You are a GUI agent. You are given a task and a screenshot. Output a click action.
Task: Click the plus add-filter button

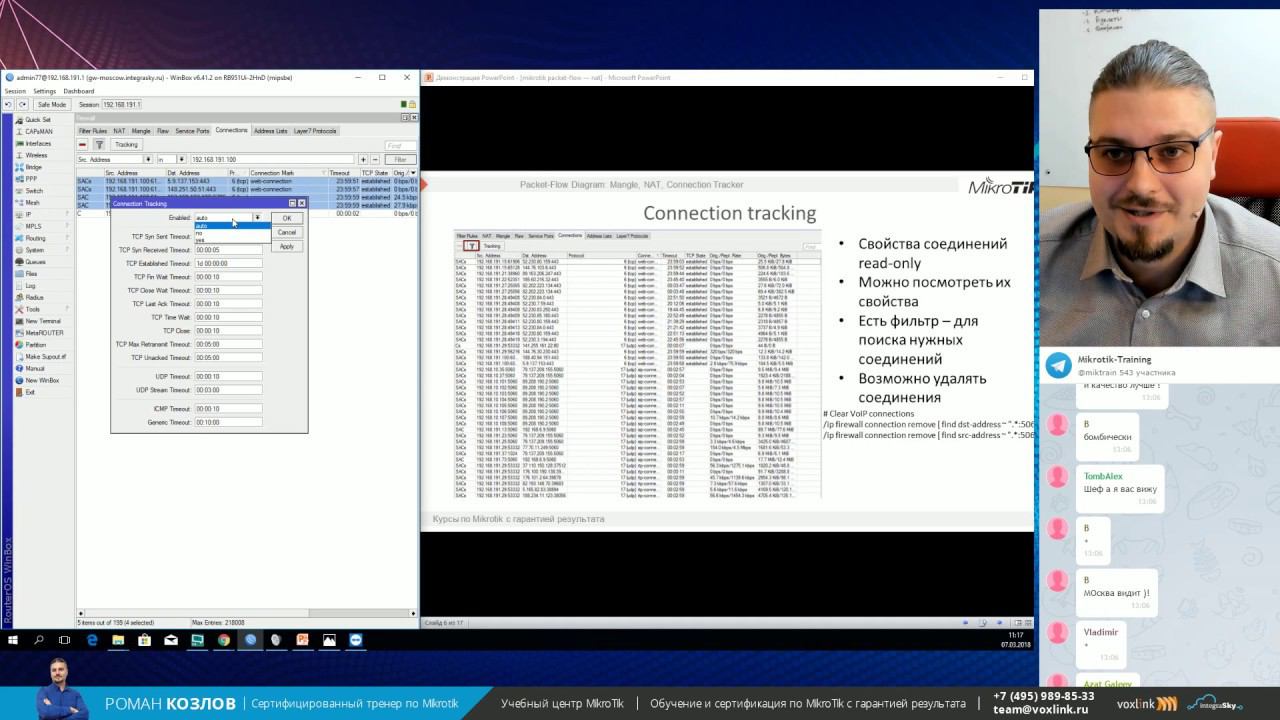[363, 159]
